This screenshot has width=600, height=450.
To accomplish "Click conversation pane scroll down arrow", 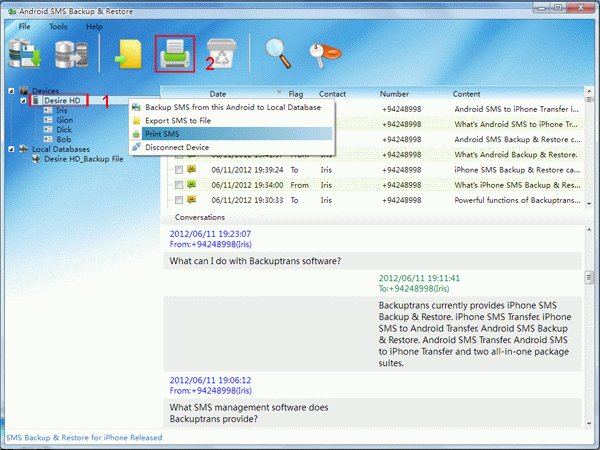I will [x=589, y=424].
